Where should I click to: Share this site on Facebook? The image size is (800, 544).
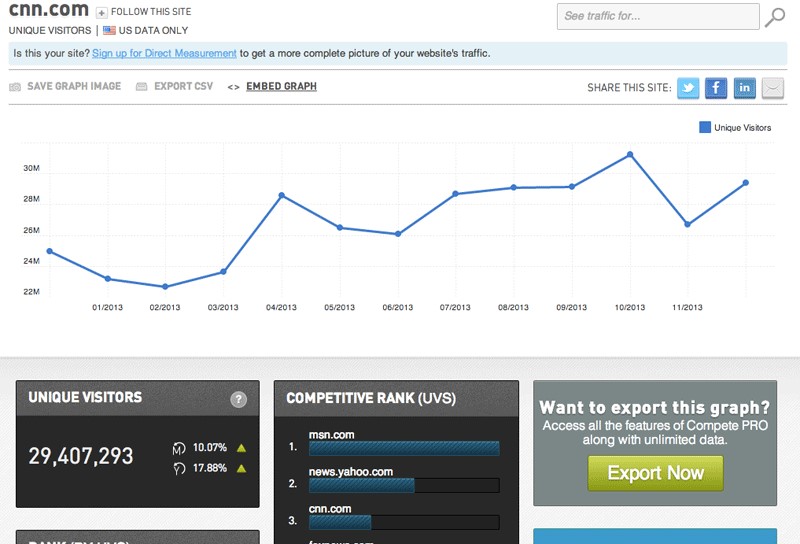pos(716,88)
